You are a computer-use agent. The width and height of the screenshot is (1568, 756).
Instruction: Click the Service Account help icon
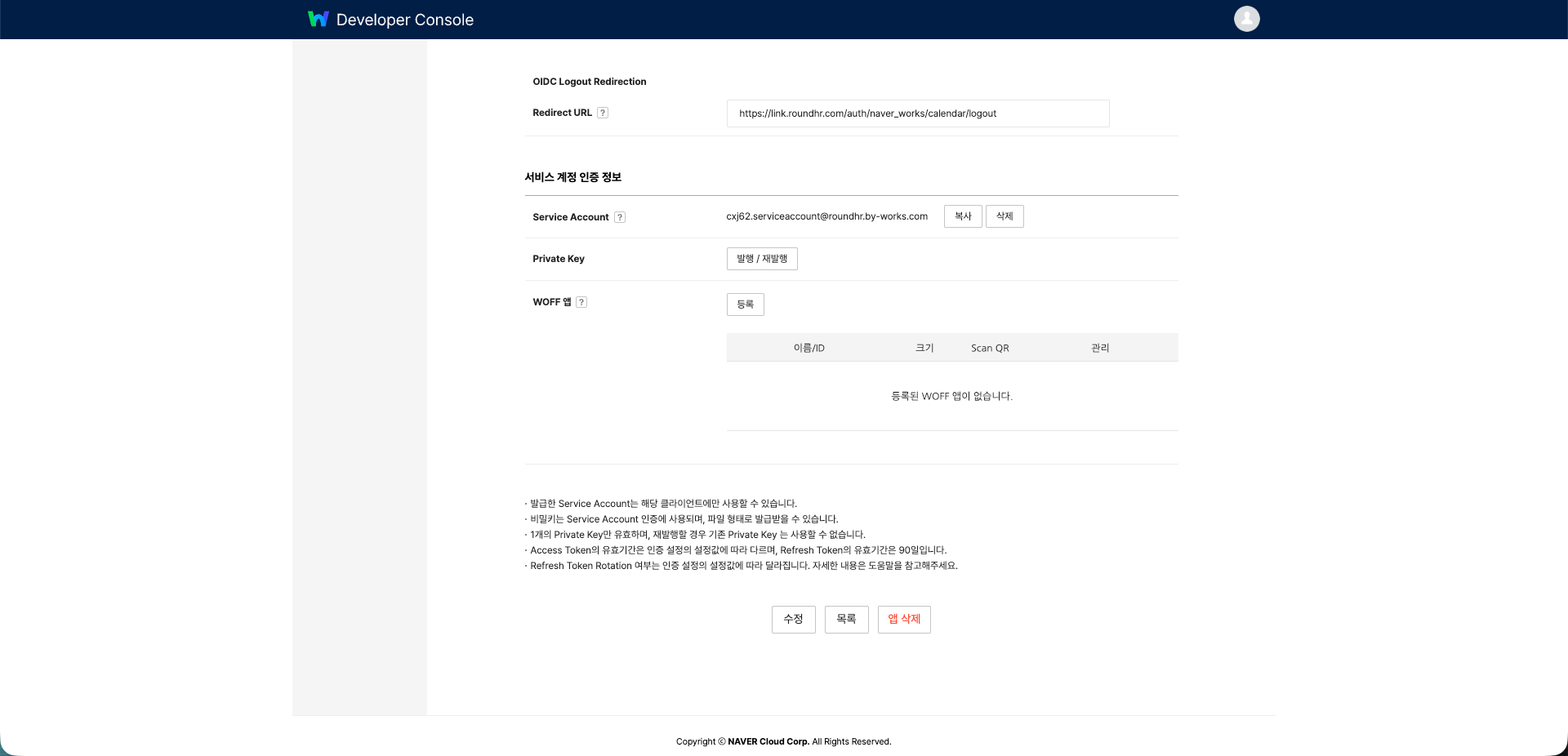[620, 217]
